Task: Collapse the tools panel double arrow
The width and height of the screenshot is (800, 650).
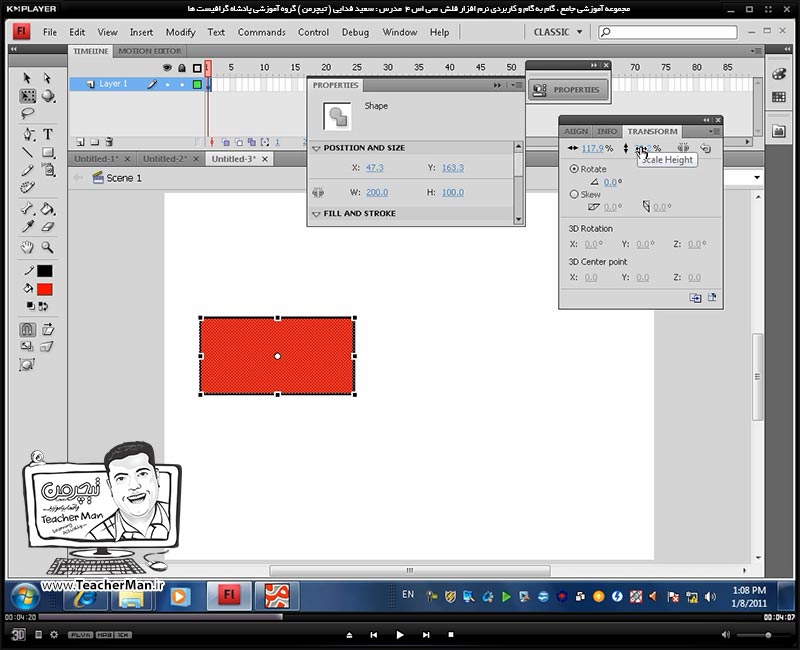Action: point(13,49)
